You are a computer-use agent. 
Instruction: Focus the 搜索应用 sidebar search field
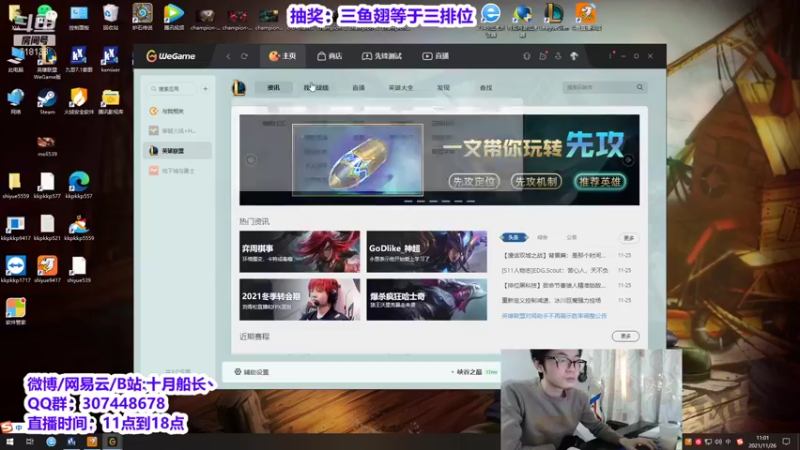coord(172,89)
